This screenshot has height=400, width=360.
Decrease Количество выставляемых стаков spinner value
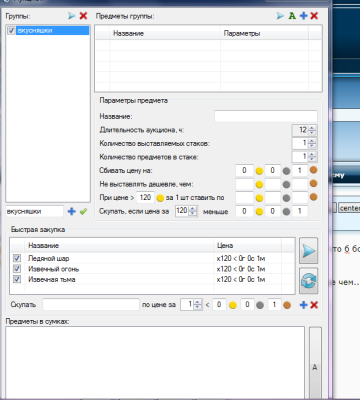312,146
